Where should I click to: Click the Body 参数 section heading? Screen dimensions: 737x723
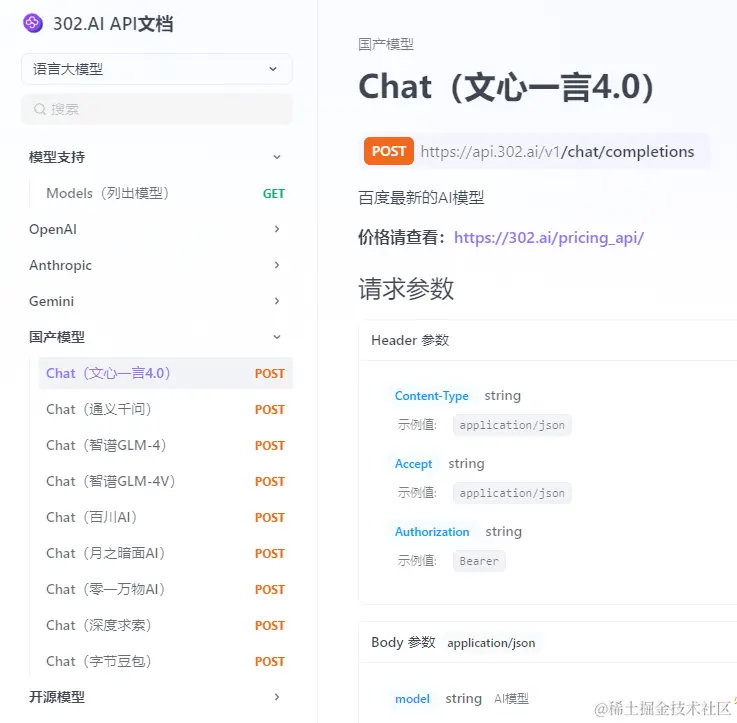pos(403,642)
